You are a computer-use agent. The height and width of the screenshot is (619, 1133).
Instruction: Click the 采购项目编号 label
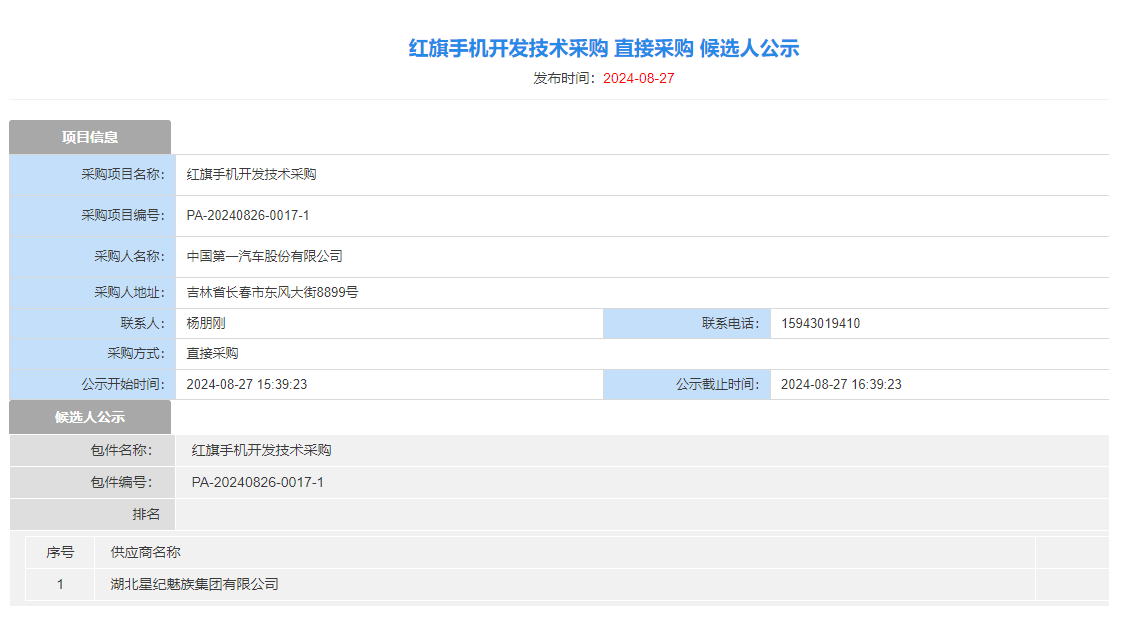tap(123, 215)
